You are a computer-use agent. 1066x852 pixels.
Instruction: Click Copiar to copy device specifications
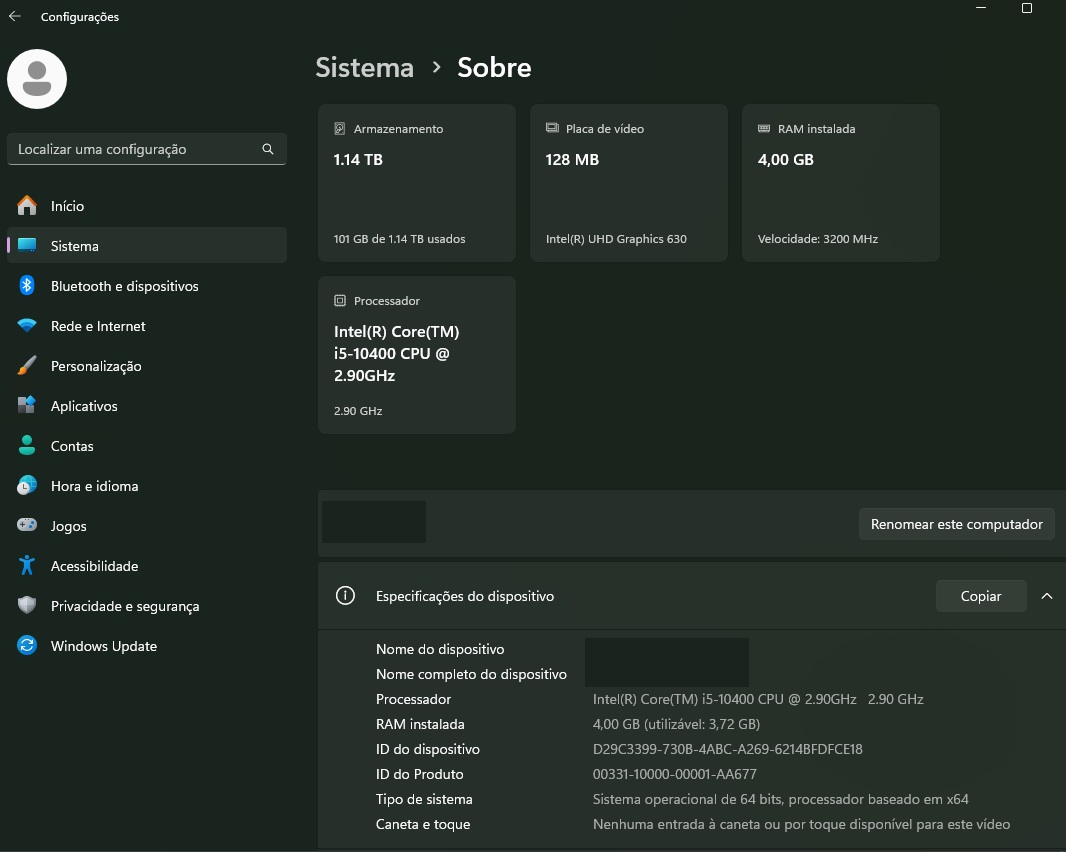(981, 596)
